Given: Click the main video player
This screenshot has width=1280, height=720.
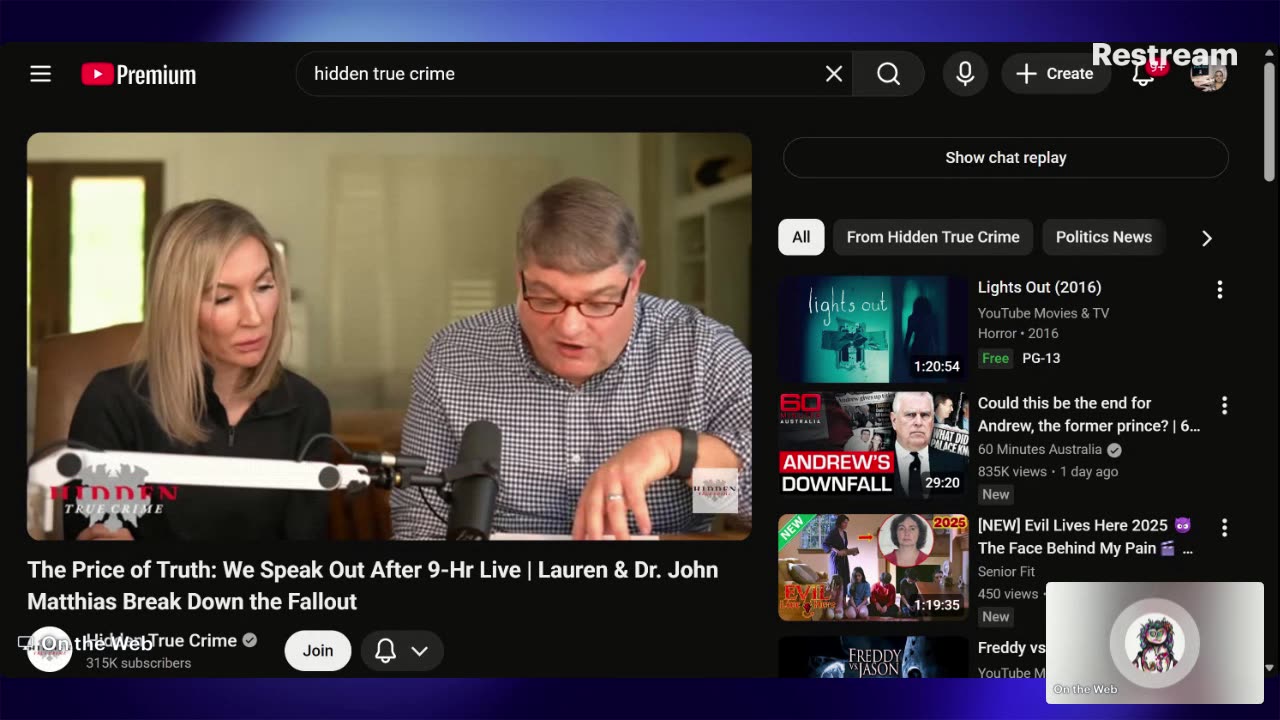Looking at the screenshot, I should [389, 336].
